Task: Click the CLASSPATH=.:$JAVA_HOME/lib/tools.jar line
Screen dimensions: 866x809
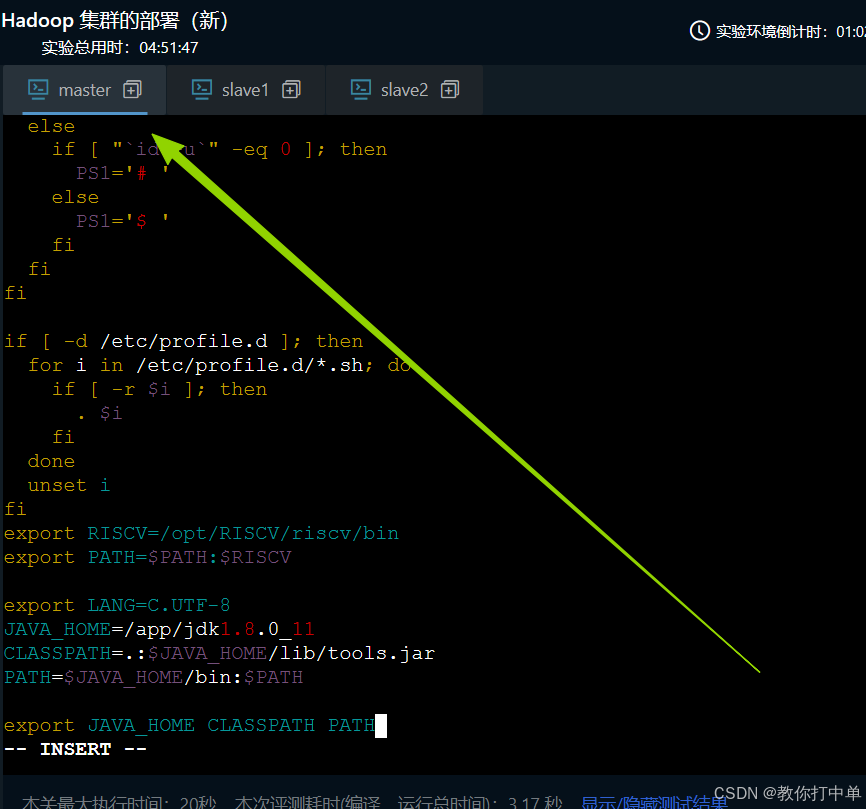Action: (x=219, y=653)
